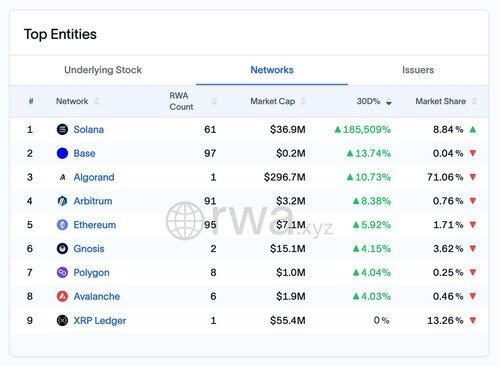Click the Gnosis logo icon

[x=62, y=249]
